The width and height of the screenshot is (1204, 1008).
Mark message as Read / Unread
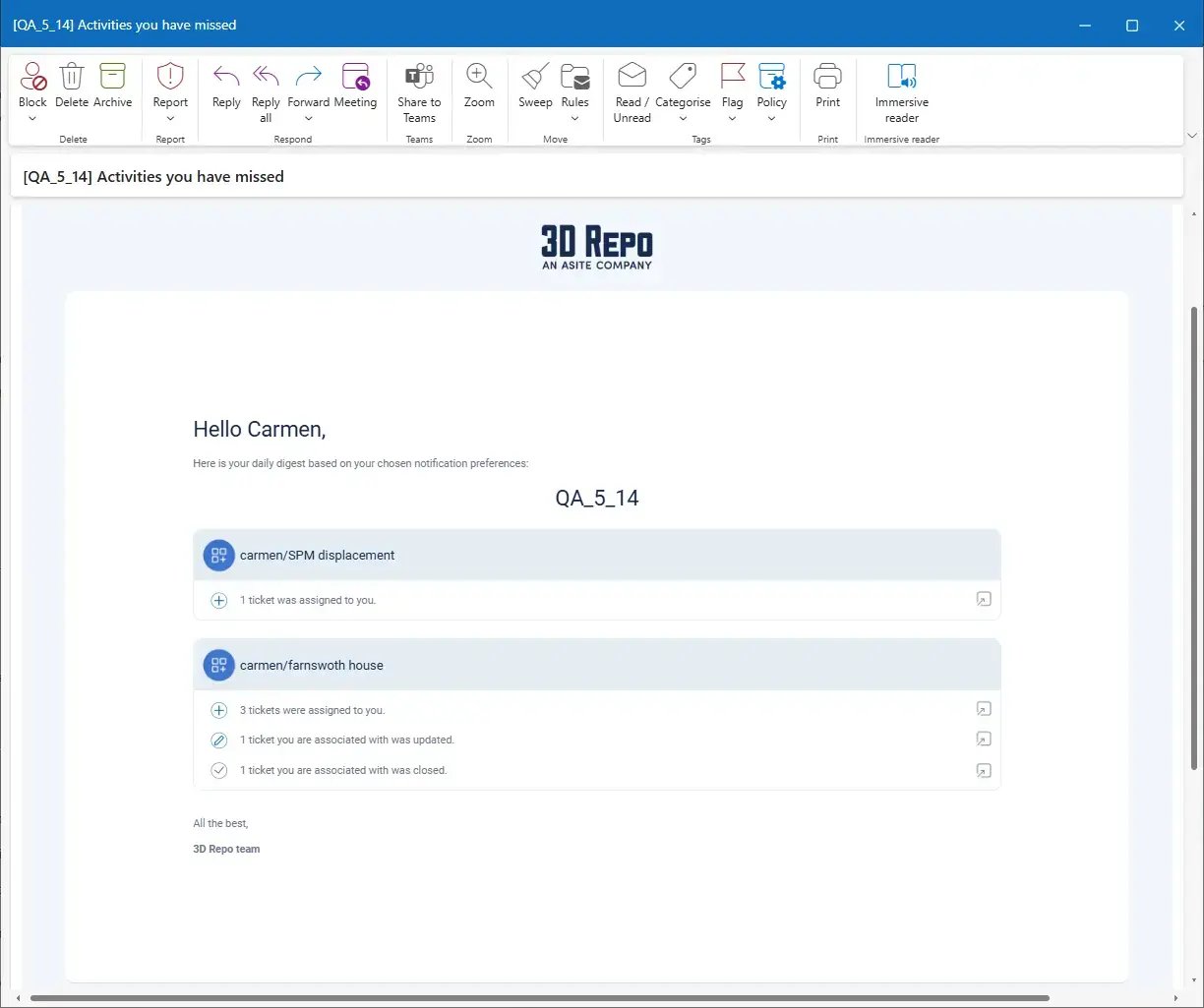click(632, 92)
